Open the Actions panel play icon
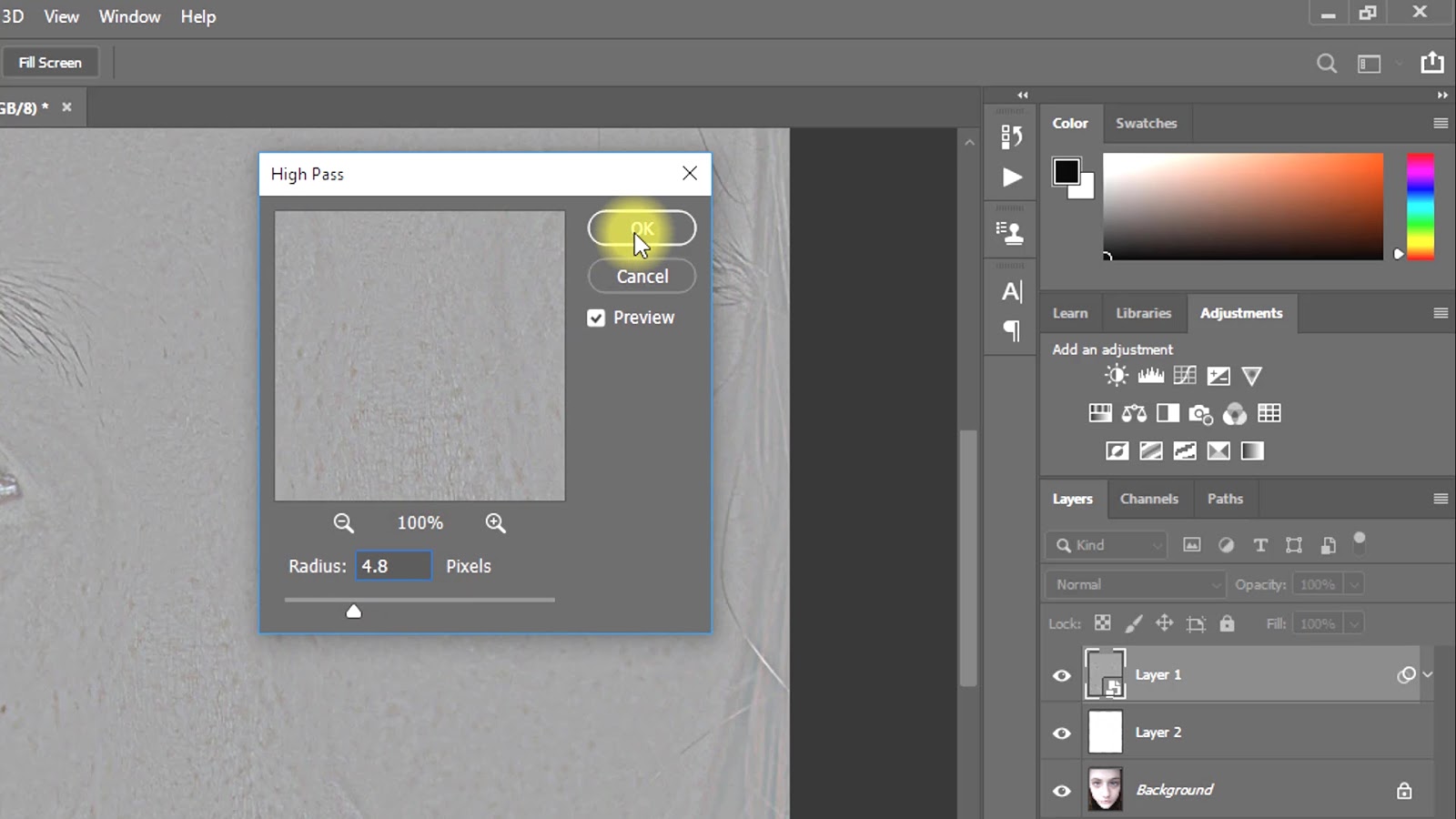1456x819 pixels. (1012, 177)
